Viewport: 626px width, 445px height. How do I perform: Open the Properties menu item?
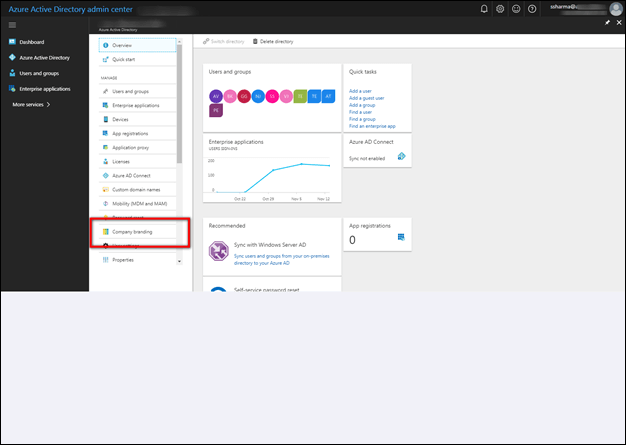tap(137, 260)
